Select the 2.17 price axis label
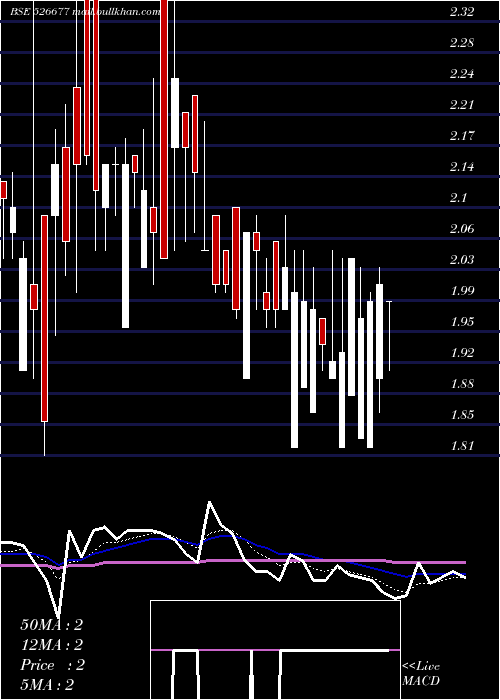The image size is (500, 700). pyautogui.click(x=462, y=136)
